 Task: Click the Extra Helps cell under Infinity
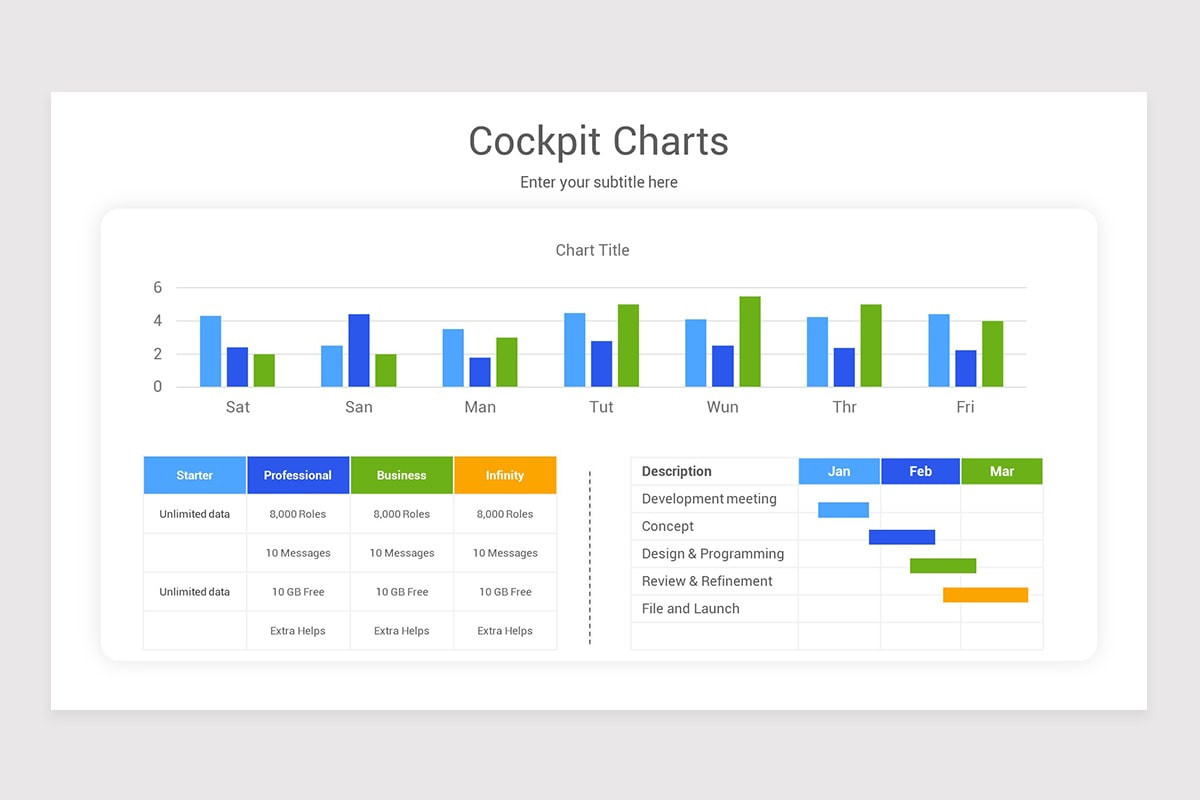point(505,630)
